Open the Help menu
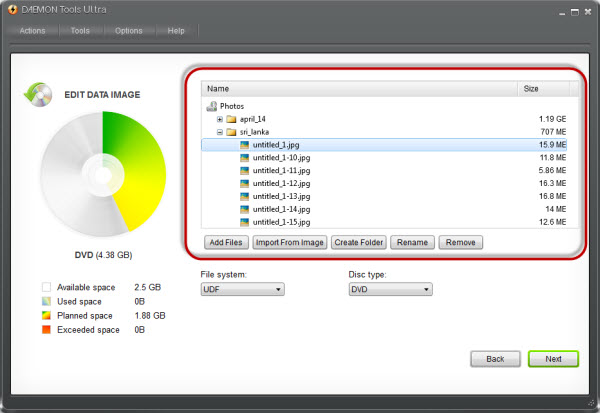600x413 pixels. click(x=176, y=31)
